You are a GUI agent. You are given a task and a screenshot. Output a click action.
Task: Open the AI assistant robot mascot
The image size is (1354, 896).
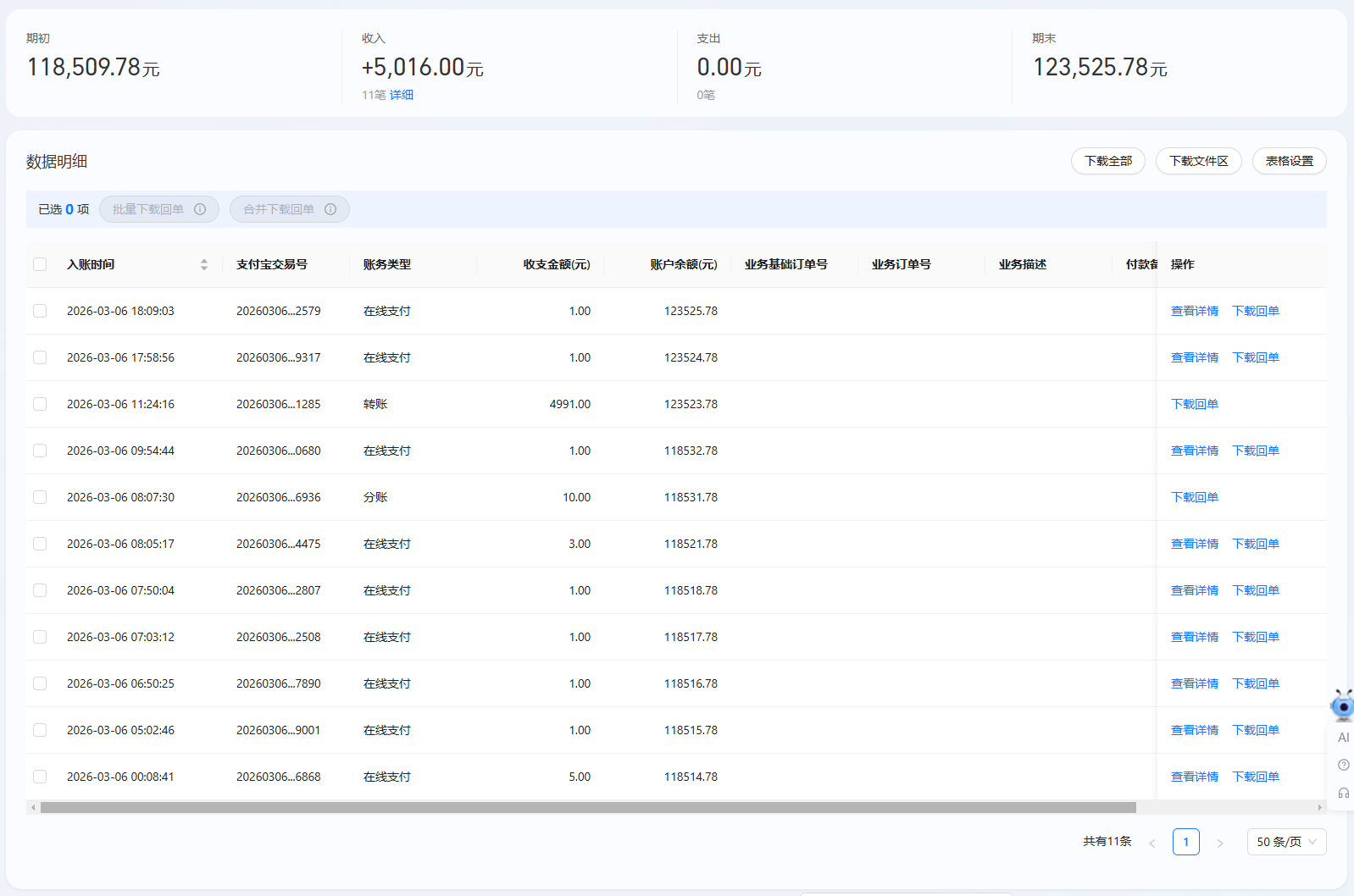1342,705
